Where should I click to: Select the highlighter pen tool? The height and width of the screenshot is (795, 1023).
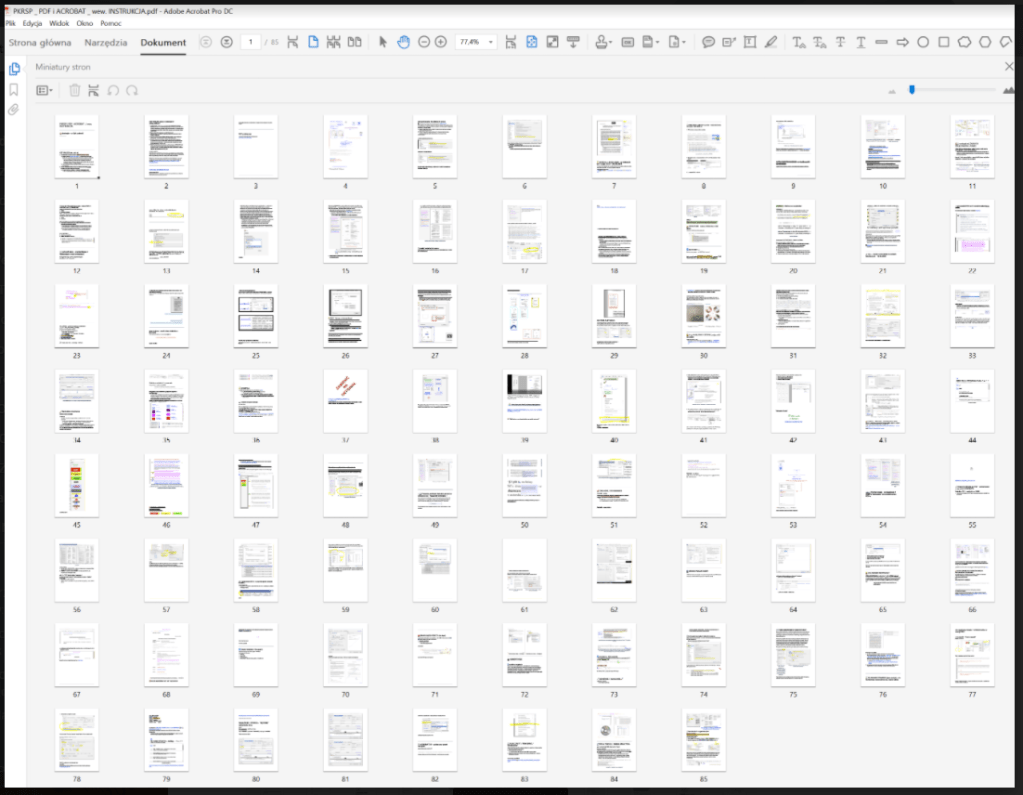[770, 42]
